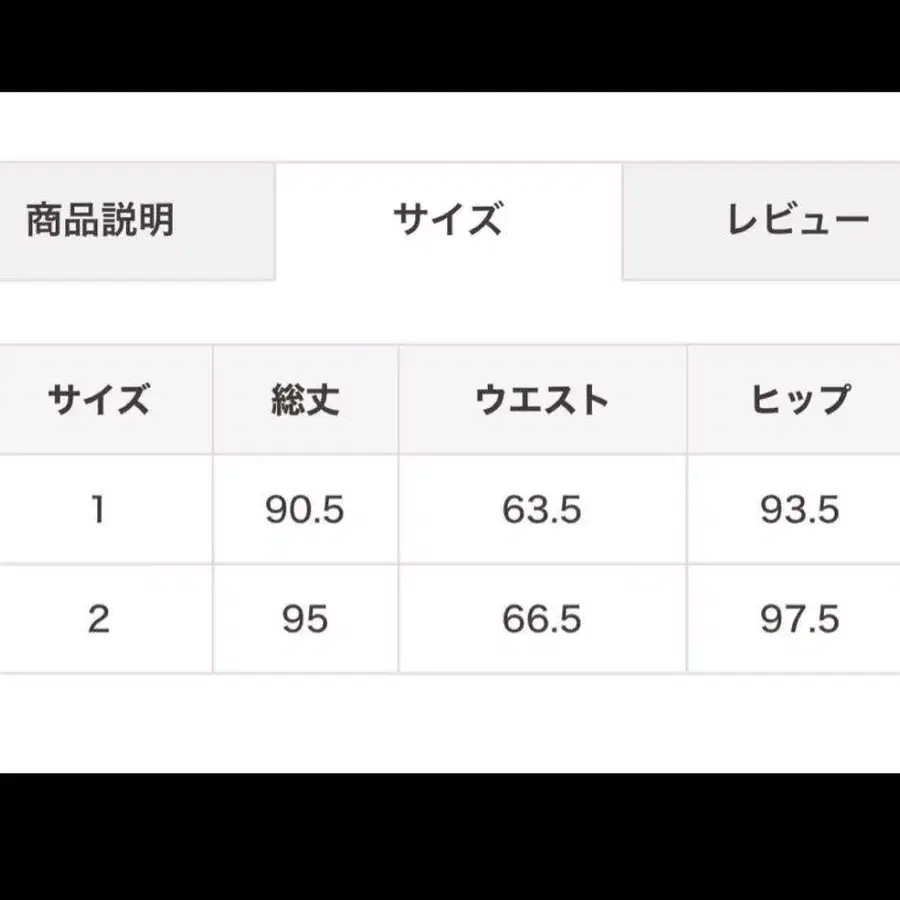Click the size 1 row label
Screen dimensions: 900x900
98,510
